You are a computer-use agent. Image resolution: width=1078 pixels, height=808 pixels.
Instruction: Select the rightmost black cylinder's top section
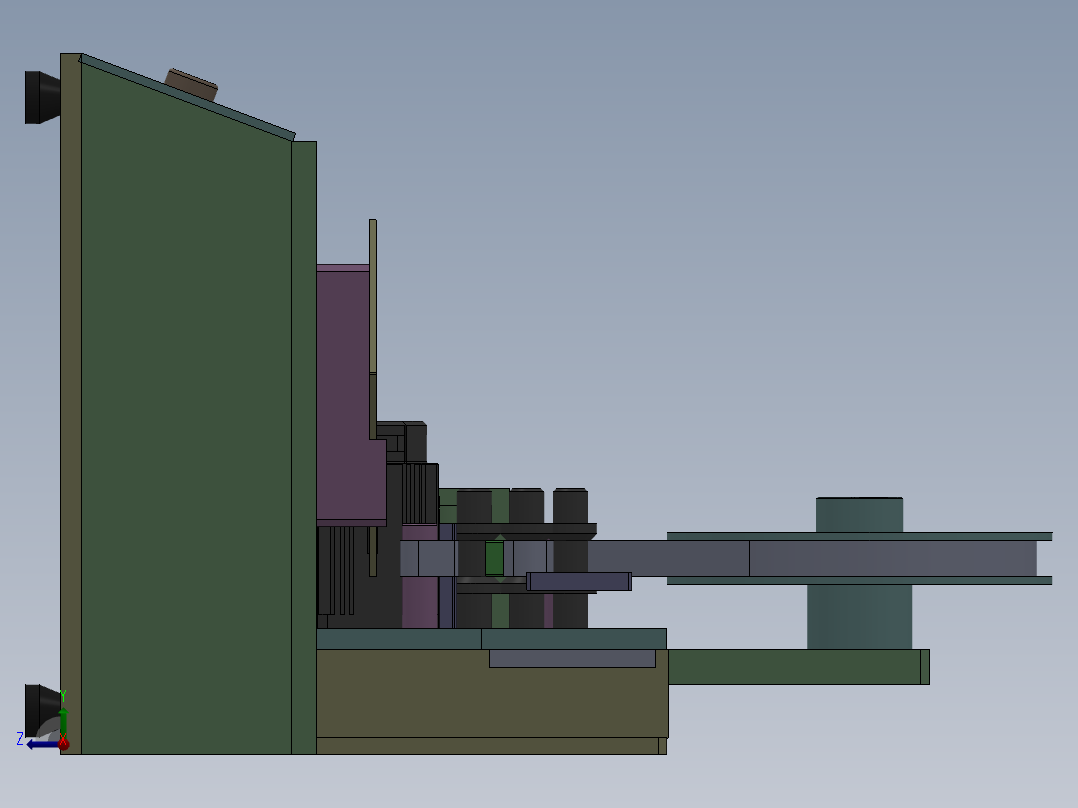(x=571, y=506)
